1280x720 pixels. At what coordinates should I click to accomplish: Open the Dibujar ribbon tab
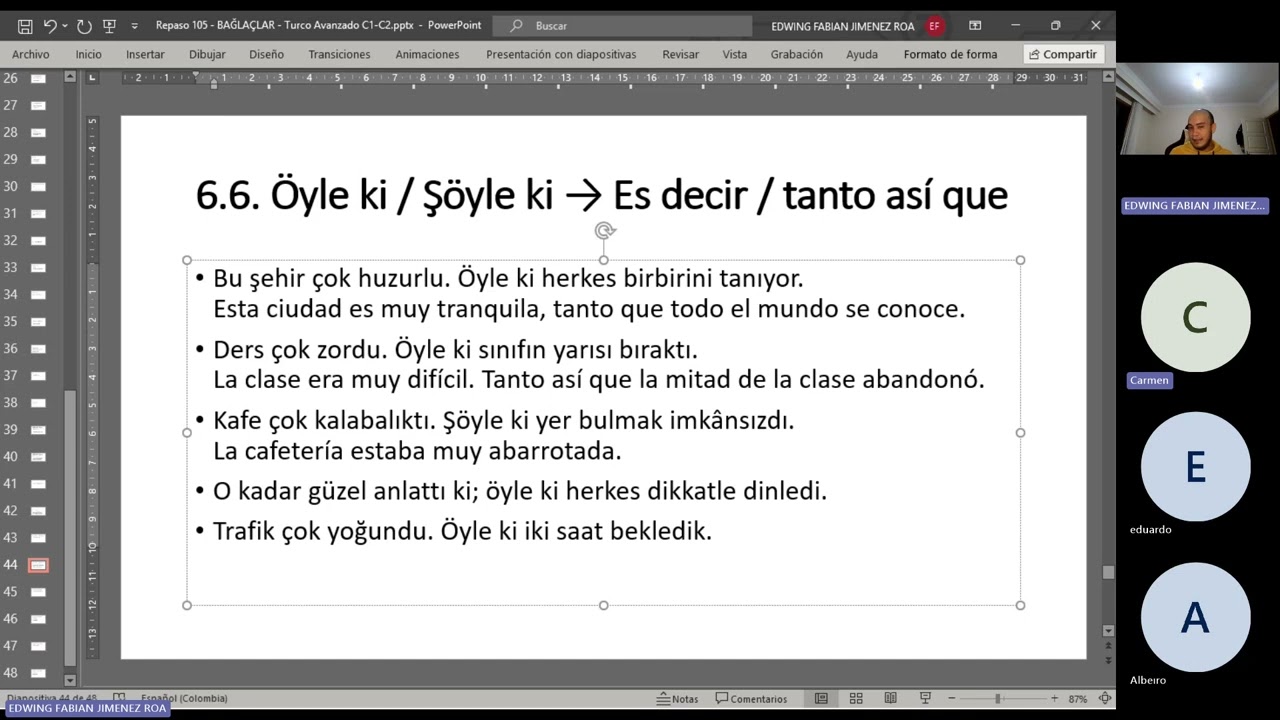(x=207, y=54)
